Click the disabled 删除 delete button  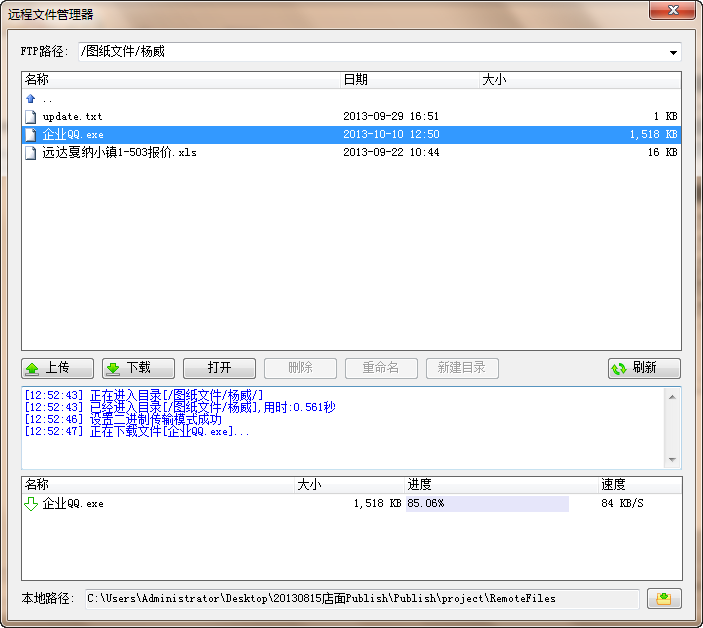pos(300,368)
